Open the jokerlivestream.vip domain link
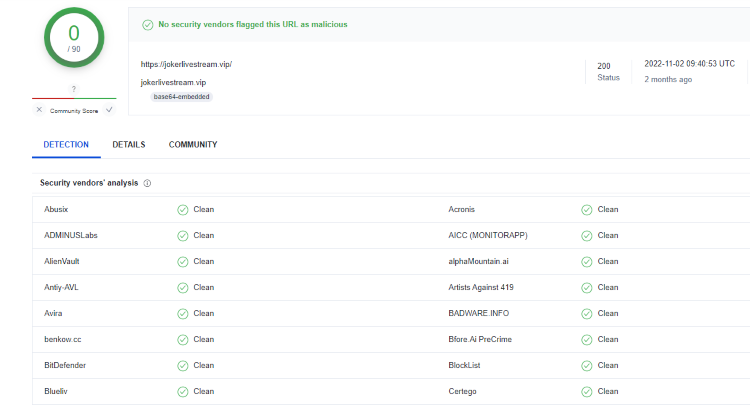The image size is (750, 405). [x=173, y=82]
